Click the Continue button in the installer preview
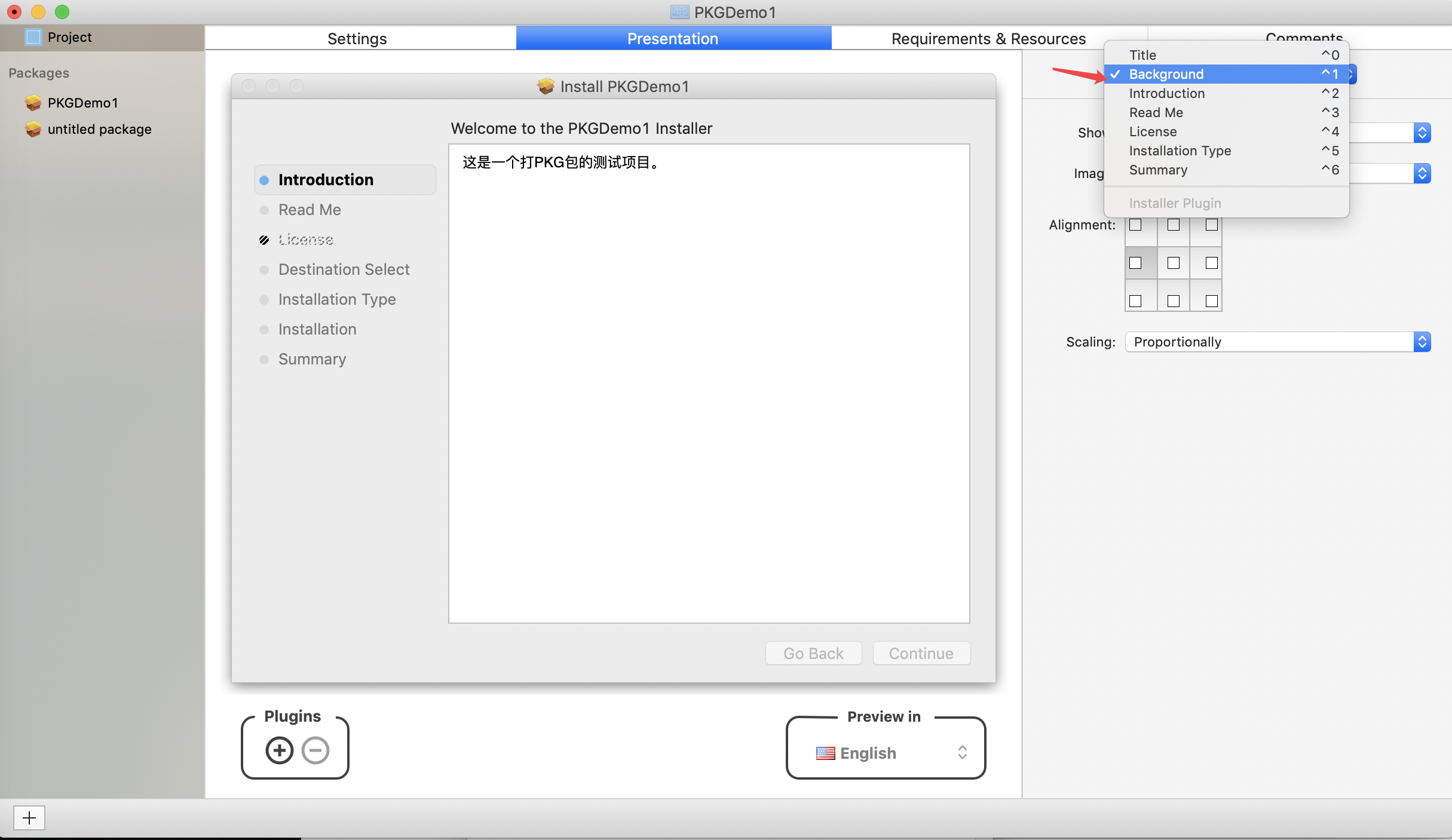This screenshot has height=840, width=1452. (921, 653)
